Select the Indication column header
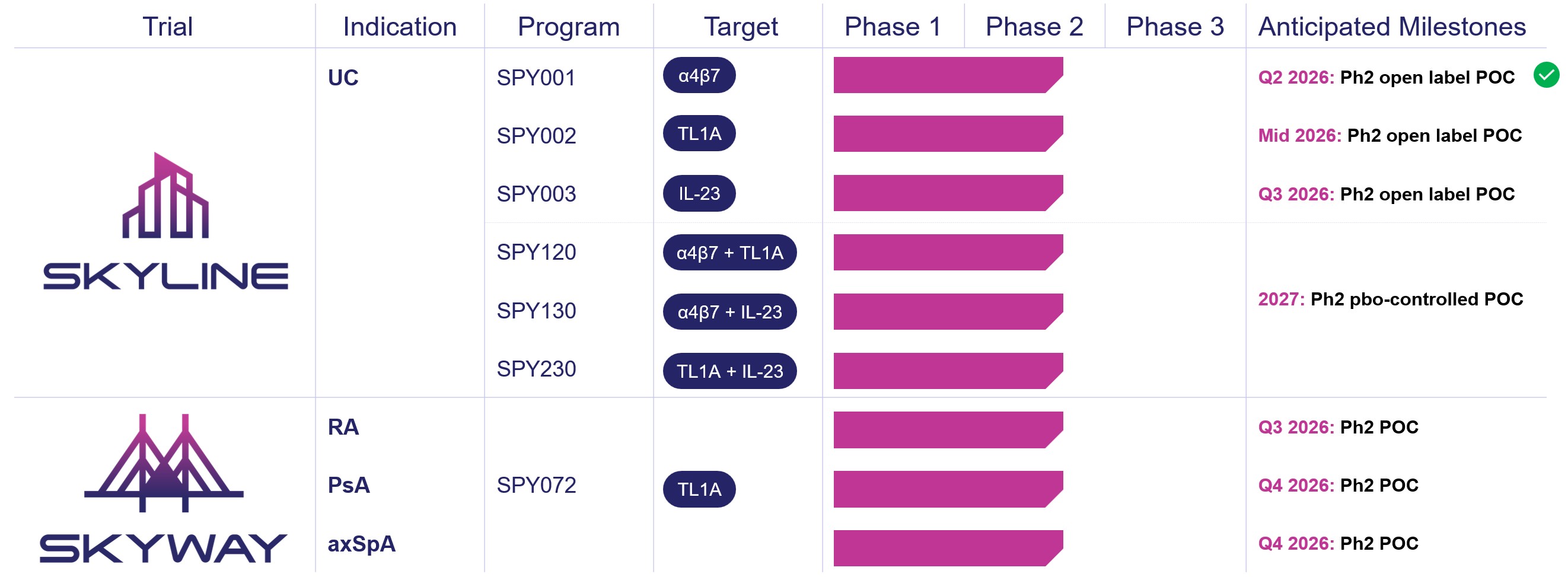Image resolution: width=1568 pixels, height=577 pixels. click(x=399, y=27)
